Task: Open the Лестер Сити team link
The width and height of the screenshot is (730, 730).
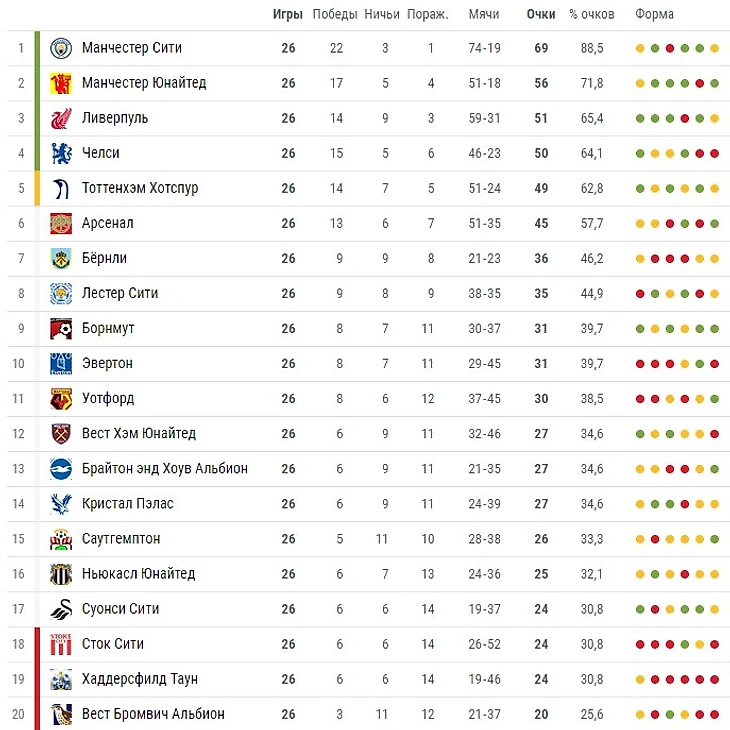Action: click(x=120, y=293)
